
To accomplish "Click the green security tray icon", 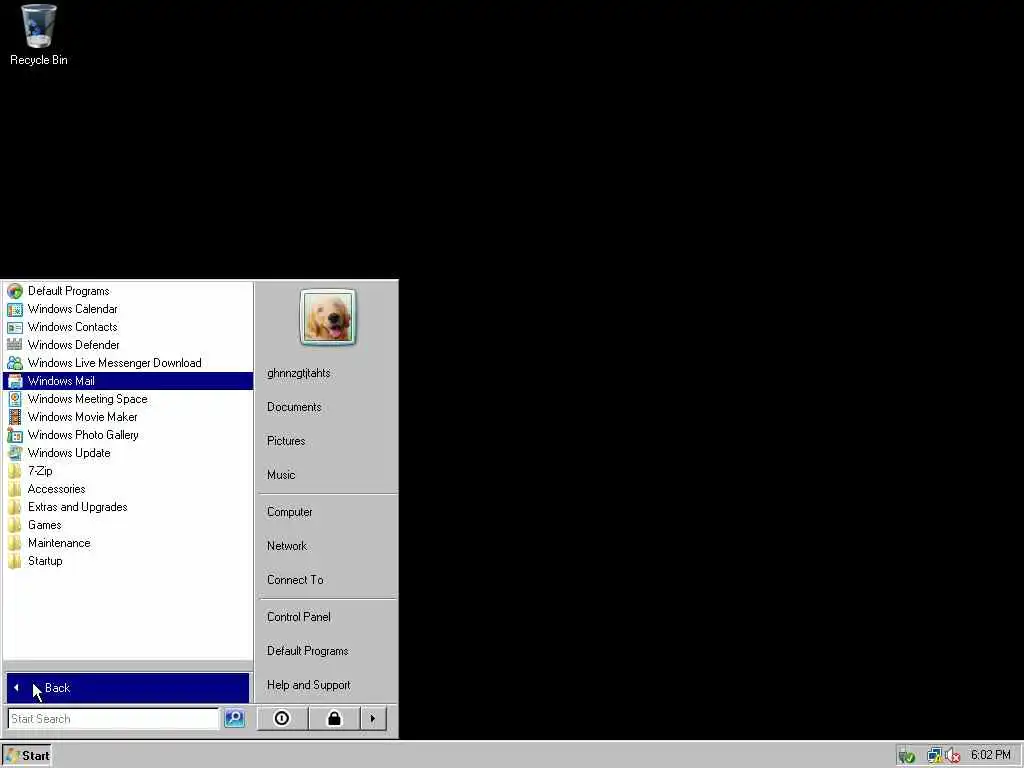I will point(906,756).
